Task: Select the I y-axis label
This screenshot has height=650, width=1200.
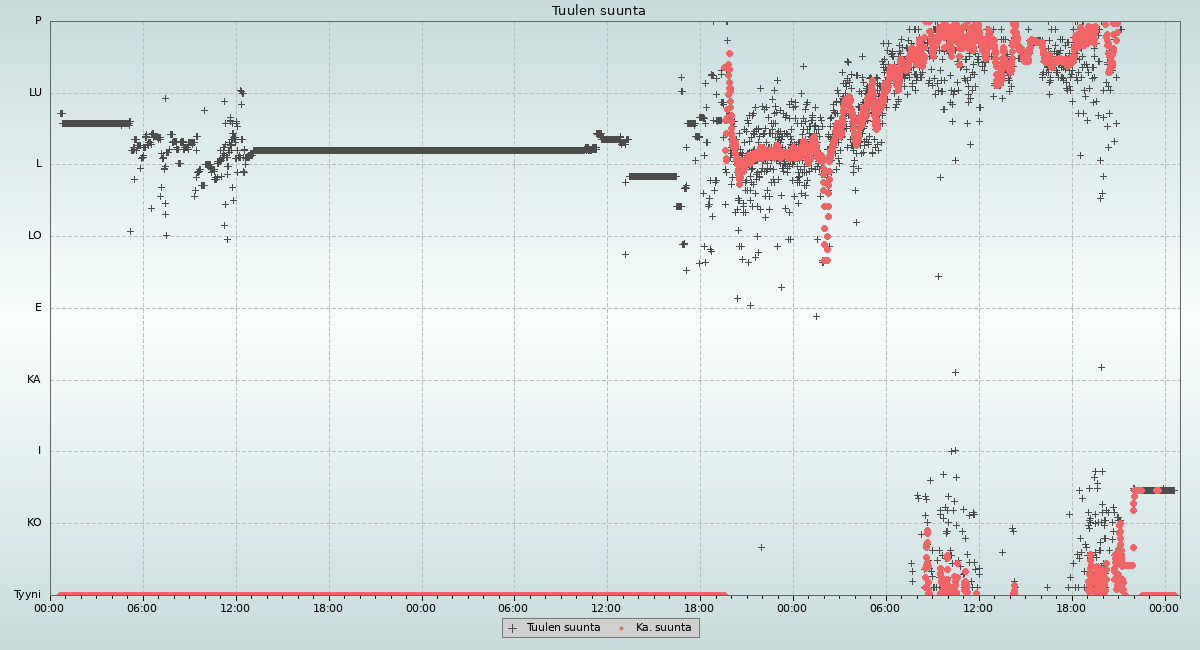Action: coord(40,451)
